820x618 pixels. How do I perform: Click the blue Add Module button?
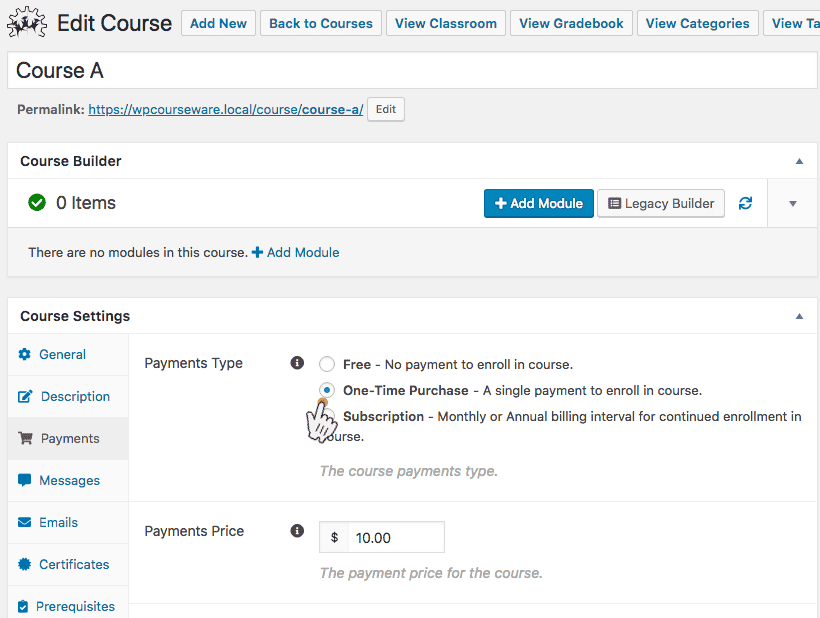(539, 203)
